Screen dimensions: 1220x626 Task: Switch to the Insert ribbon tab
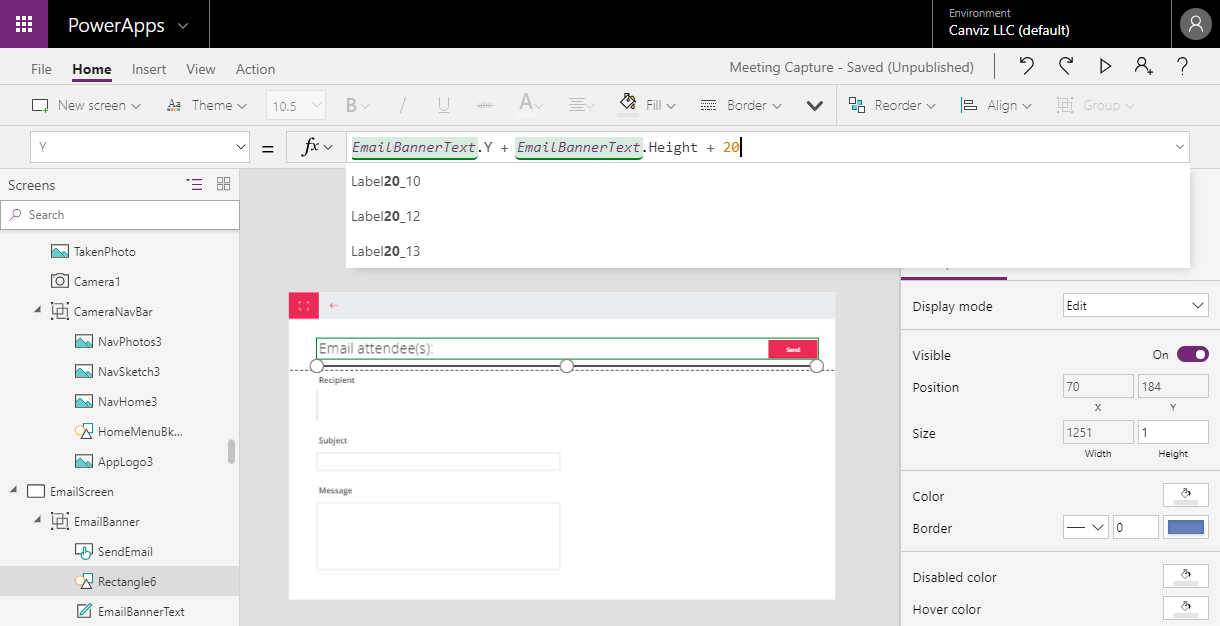click(x=148, y=69)
